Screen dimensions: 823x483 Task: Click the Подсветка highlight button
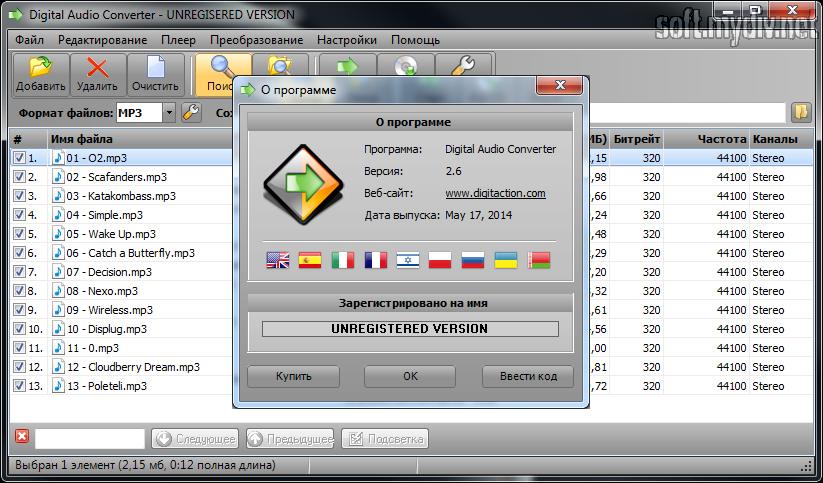(x=385, y=439)
